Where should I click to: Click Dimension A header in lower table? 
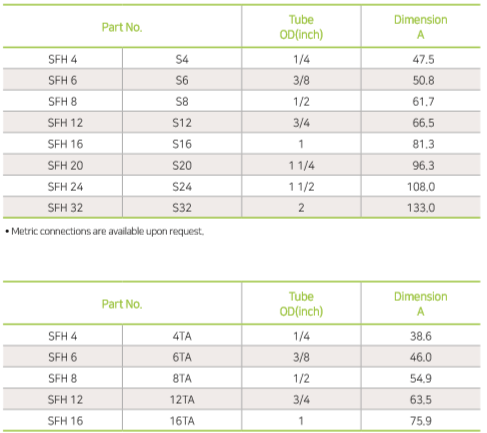[421, 304]
